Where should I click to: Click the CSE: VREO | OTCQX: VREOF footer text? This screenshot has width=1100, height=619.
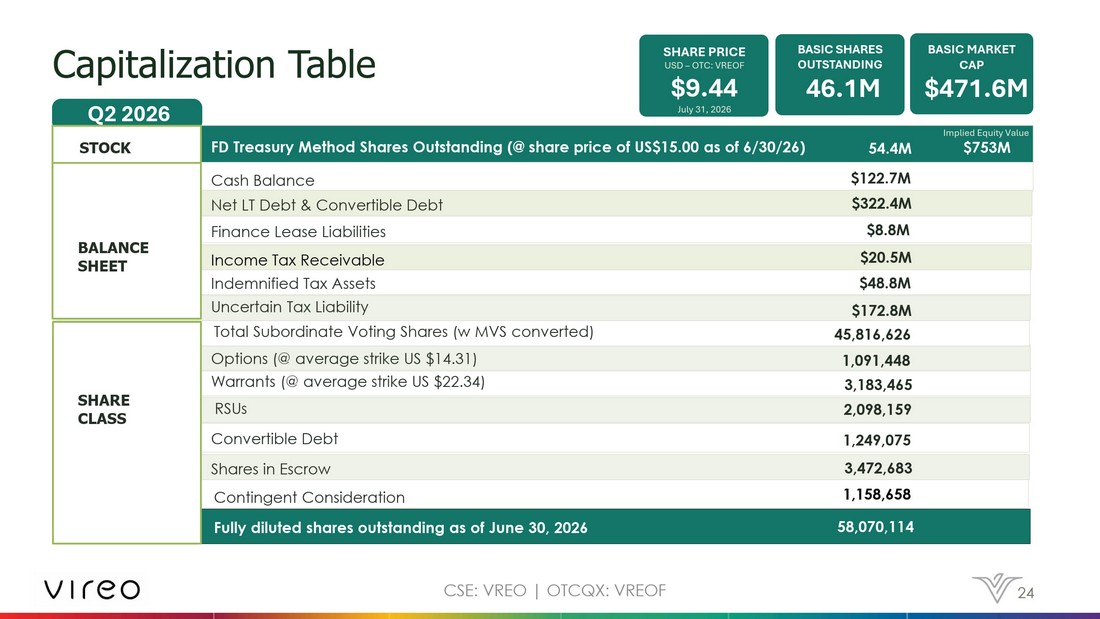point(554,590)
